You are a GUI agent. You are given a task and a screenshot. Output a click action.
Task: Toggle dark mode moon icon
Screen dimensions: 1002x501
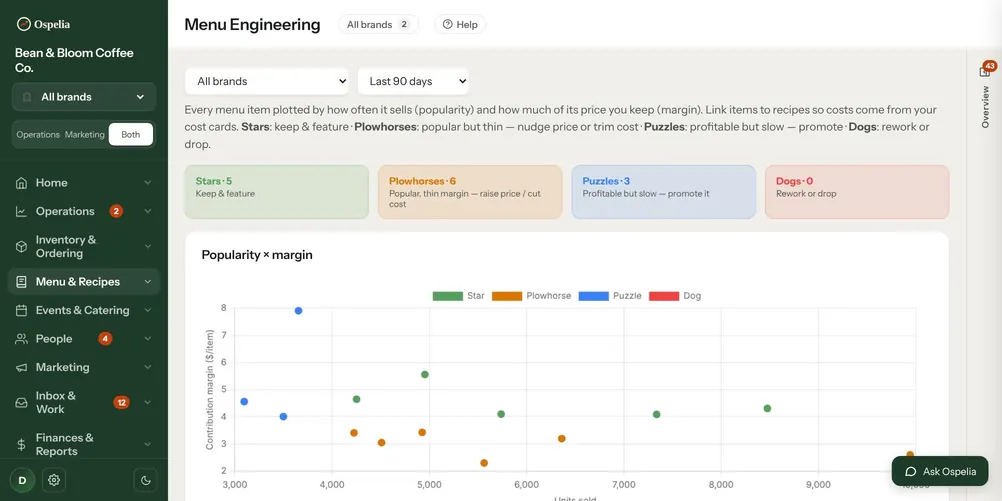tap(145, 480)
